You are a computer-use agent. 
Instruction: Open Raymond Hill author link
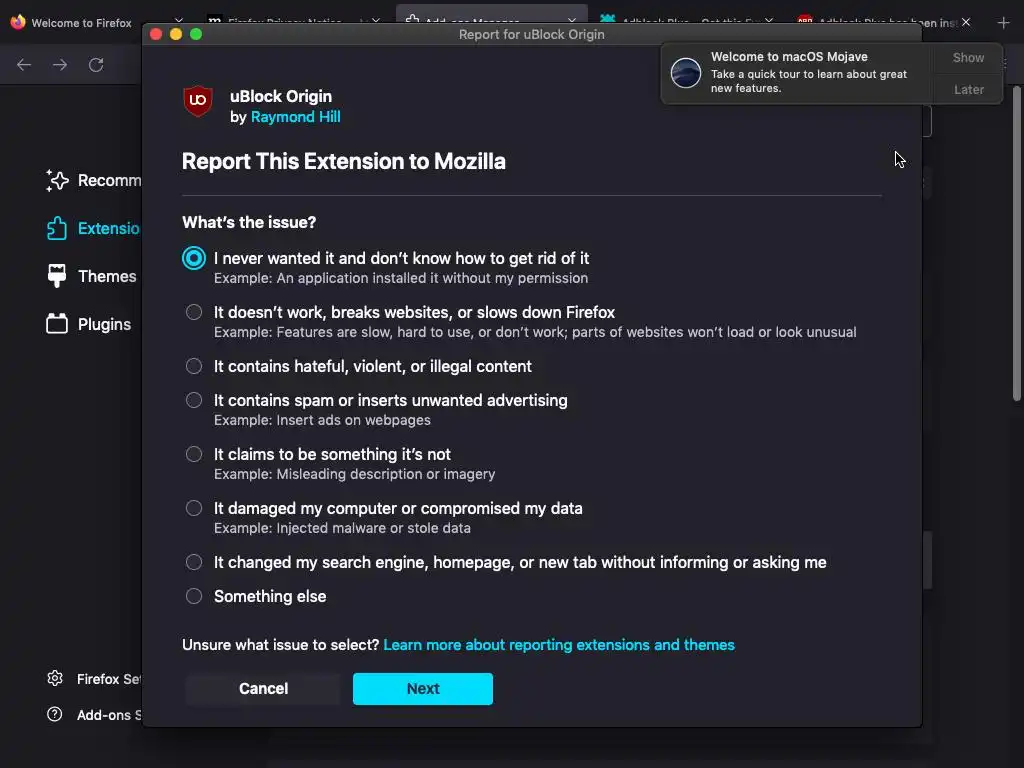pos(295,117)
